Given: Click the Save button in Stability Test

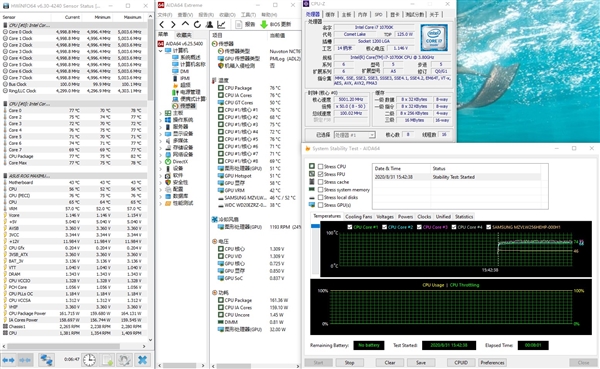Looking at the screenshot, I should [x=421, y=362].
